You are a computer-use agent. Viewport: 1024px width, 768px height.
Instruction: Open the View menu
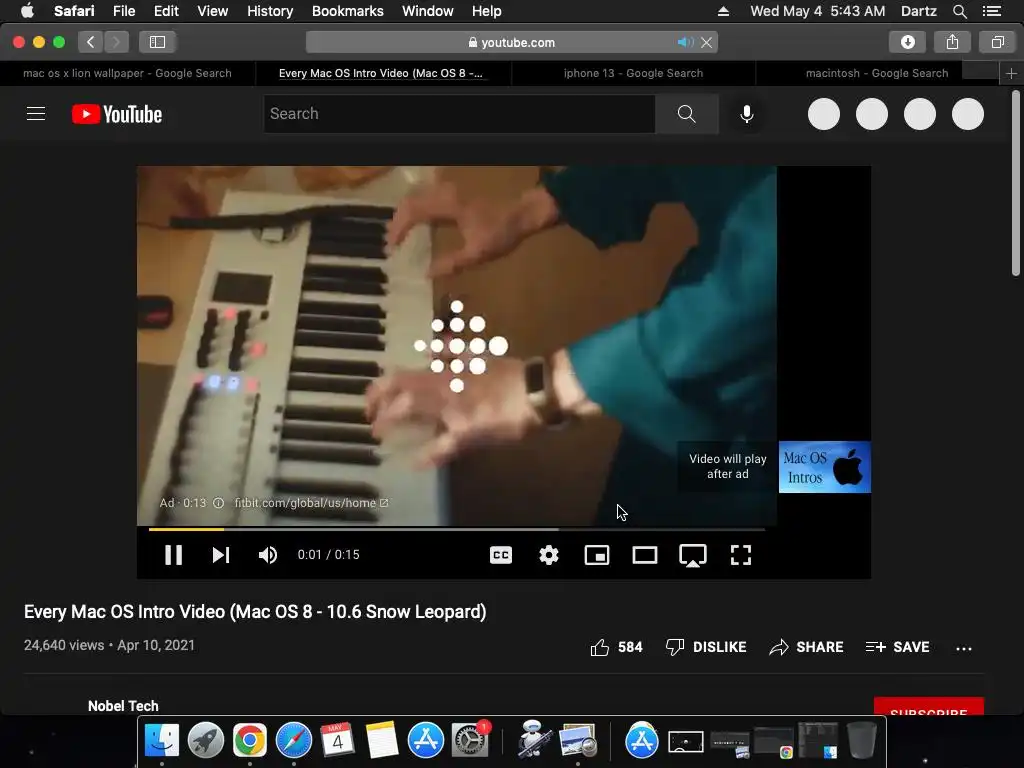point(212,11)
